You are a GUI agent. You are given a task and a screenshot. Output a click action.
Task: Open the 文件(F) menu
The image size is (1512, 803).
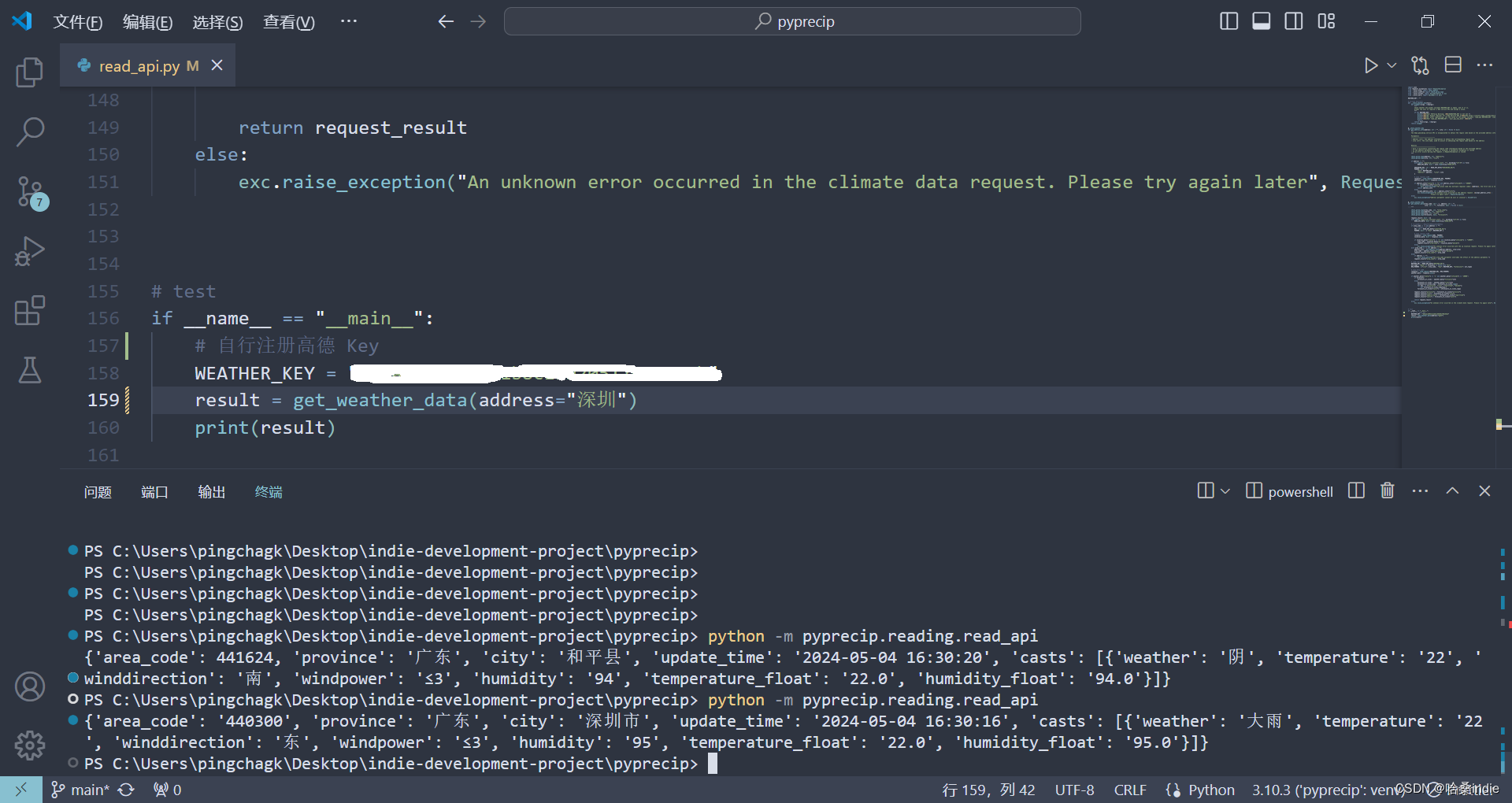point(77,22)
